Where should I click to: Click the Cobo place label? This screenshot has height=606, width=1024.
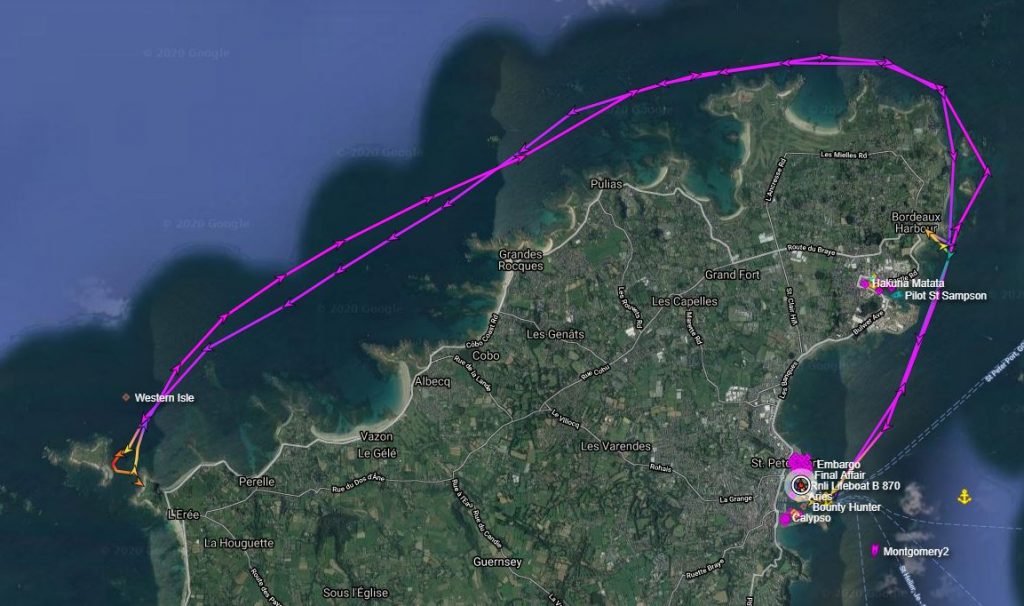click(x=485, y=356)
